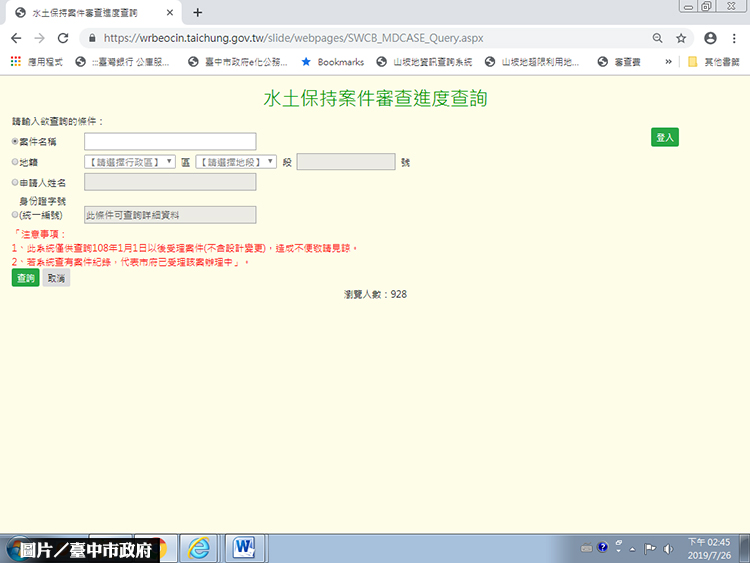Image resolution: width=750 pixels, height=563 pixels.
Task: Bookmark this page with the star icon
Action: [681, 38]
